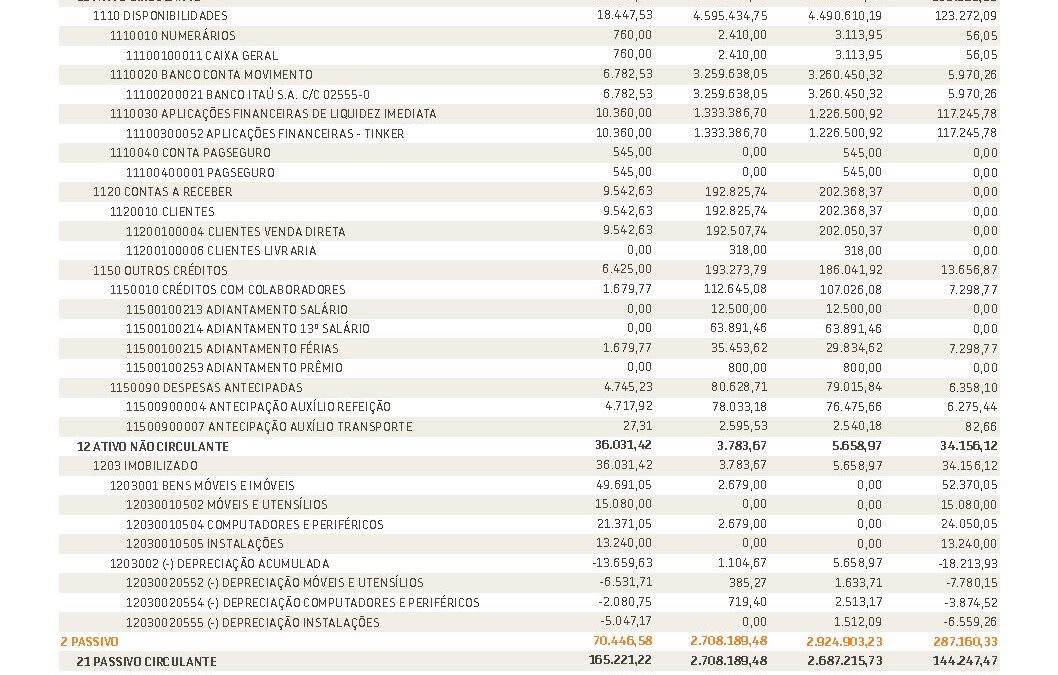
Task: Select CLIENTES VENDA DIRETA account
Action: tap(235, 231)
